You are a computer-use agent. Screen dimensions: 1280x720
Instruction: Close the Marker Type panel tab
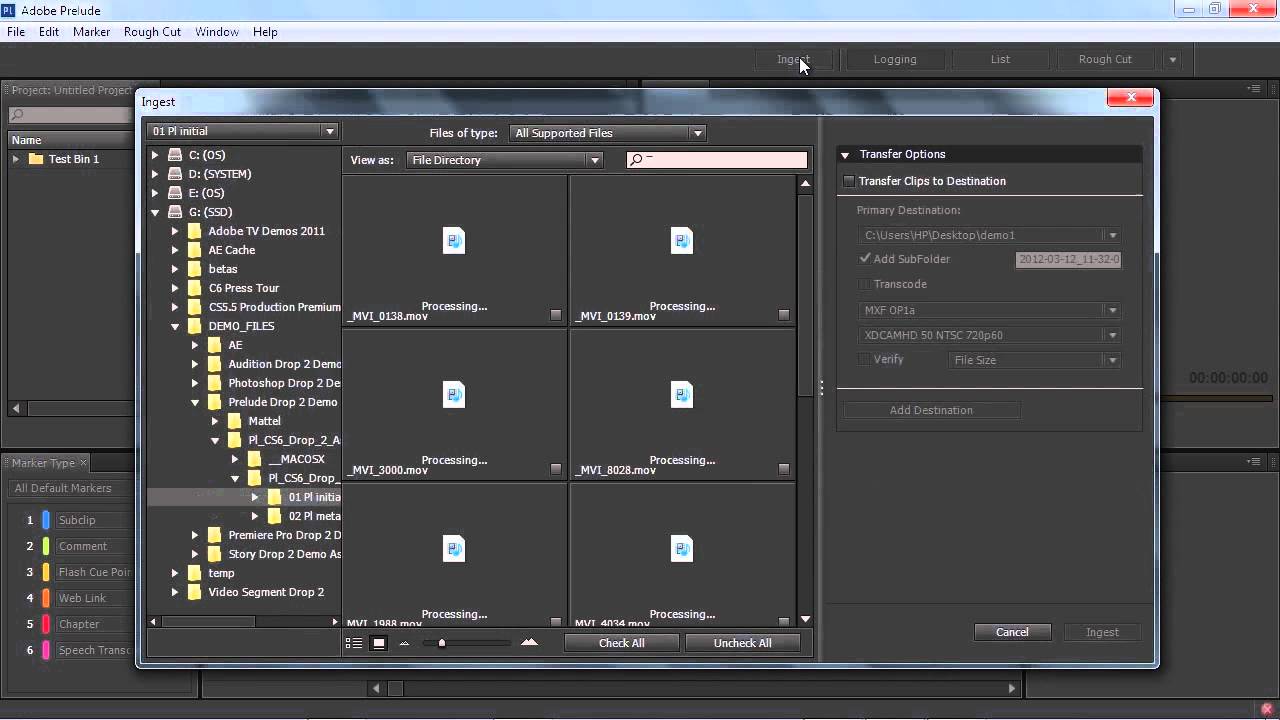83,463
